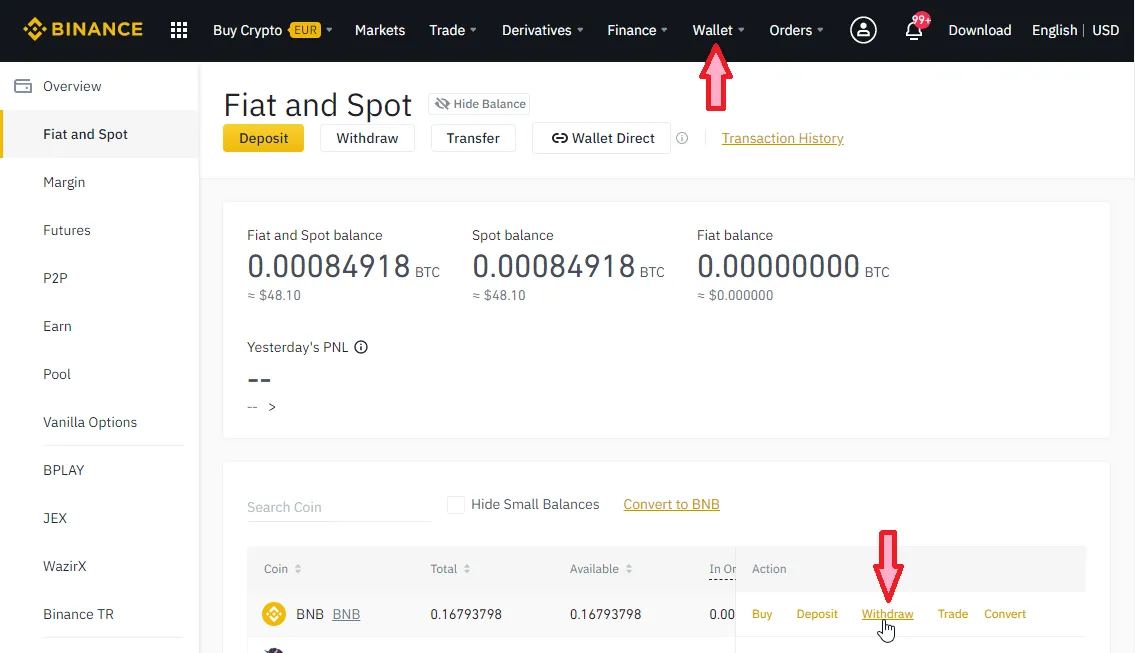Expand the Finance menu dropdown arrow
1135x653 pixels.
[664, 30]
